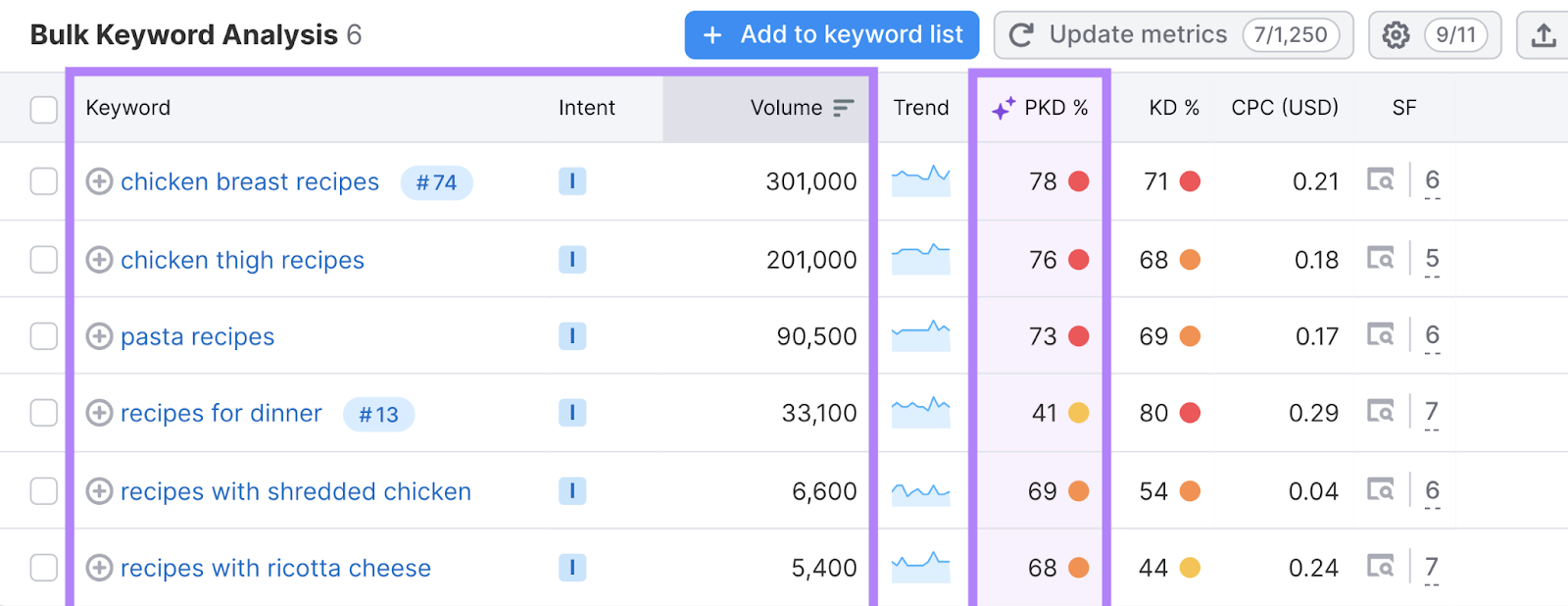
Task: Open trend chart for recipes with ricotta cheese
Action: point(921,568)
